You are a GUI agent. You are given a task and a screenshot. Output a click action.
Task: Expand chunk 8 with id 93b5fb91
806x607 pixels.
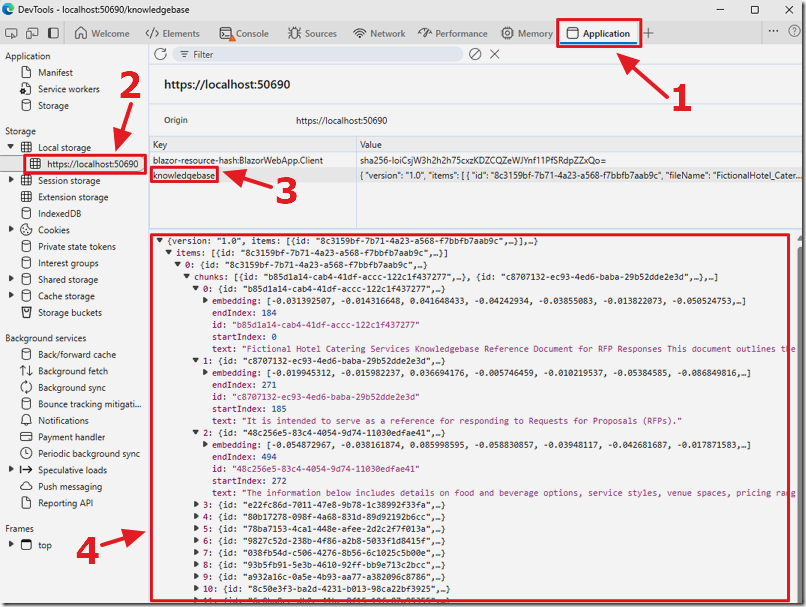click(x=196, y=564)
